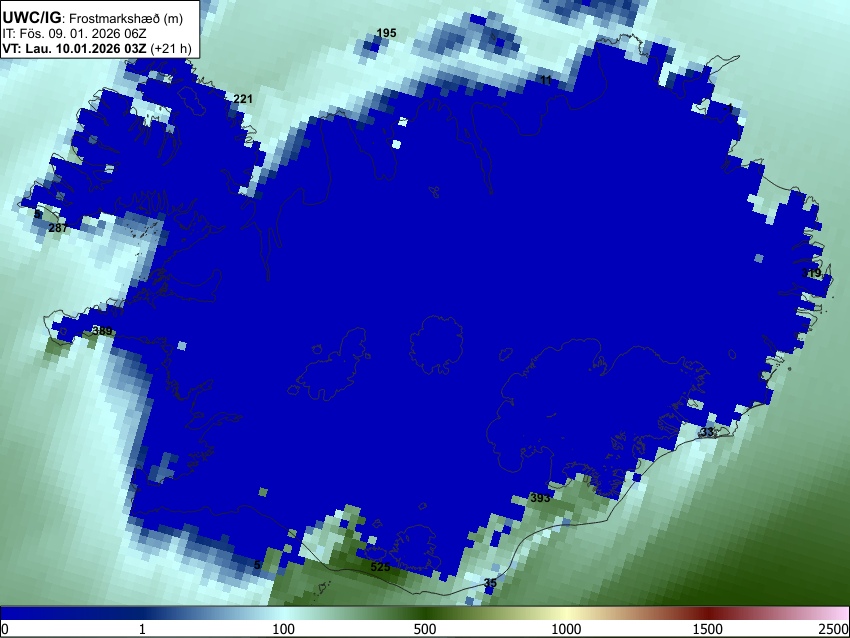This screenshot has width=850, height=638.
Task: Click the pale yellow color scale section above 1000
Action: [566, 614]
